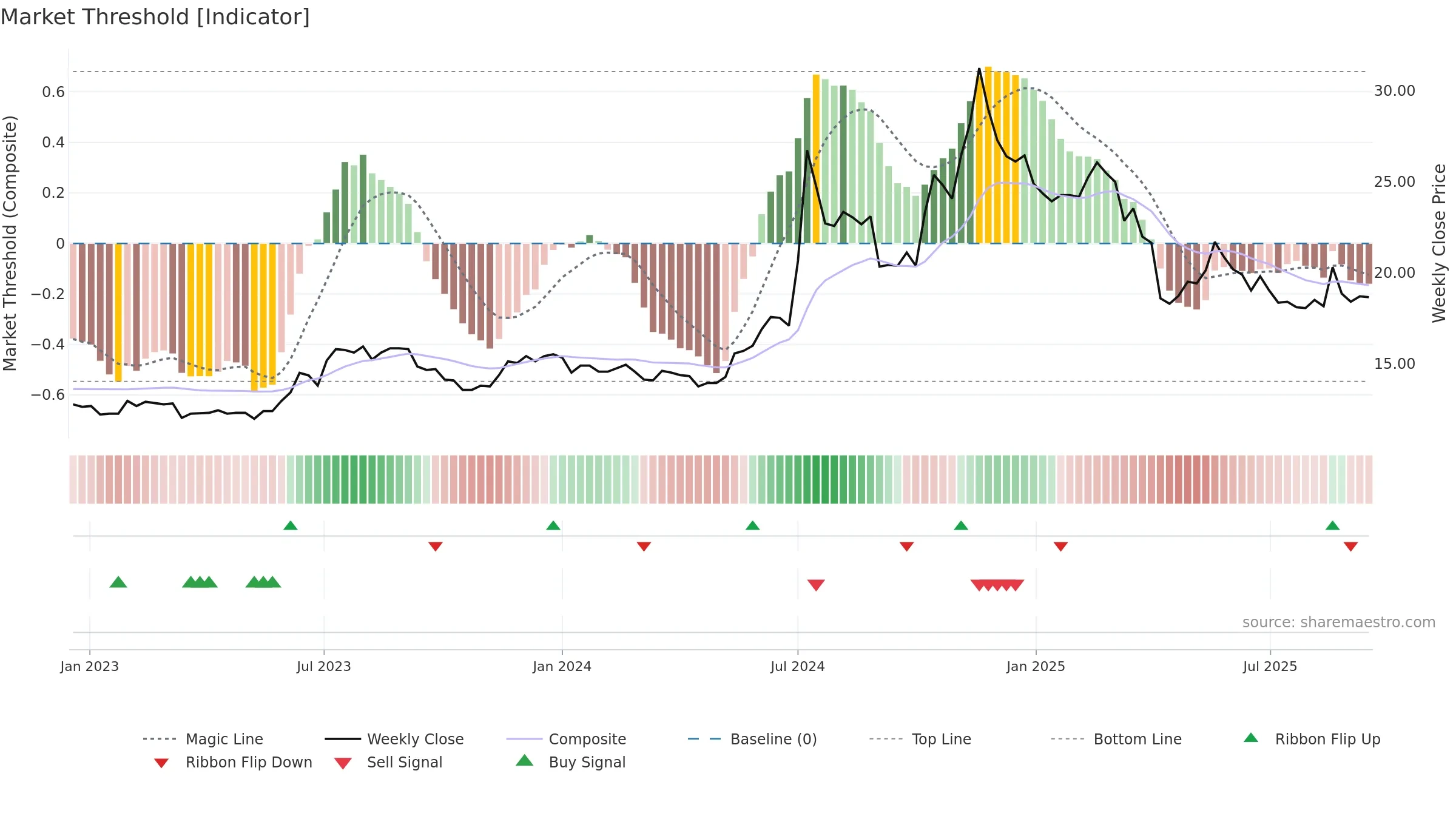Select the ribbon flip up marker before Jan 2024
The height and width of the screenshot is (819, 1456).
553,525
